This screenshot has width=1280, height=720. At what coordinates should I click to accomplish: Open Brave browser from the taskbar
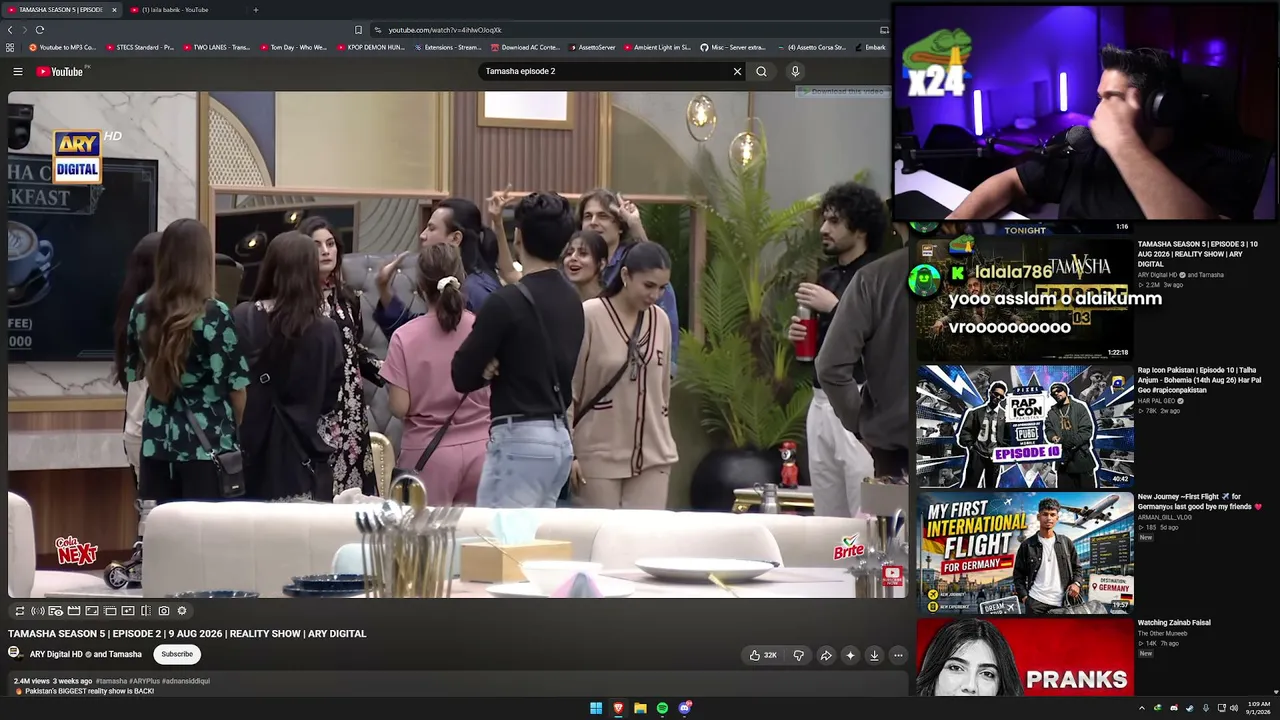618,708
